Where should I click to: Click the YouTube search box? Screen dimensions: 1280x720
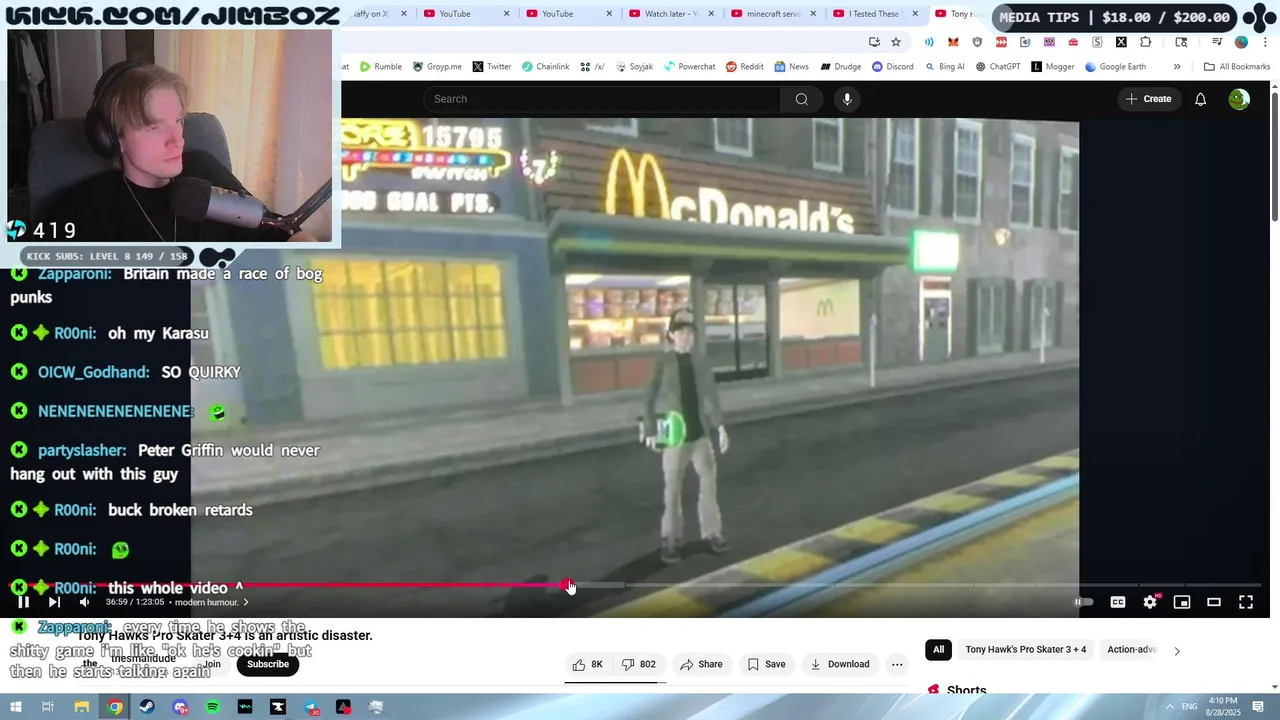602,99
